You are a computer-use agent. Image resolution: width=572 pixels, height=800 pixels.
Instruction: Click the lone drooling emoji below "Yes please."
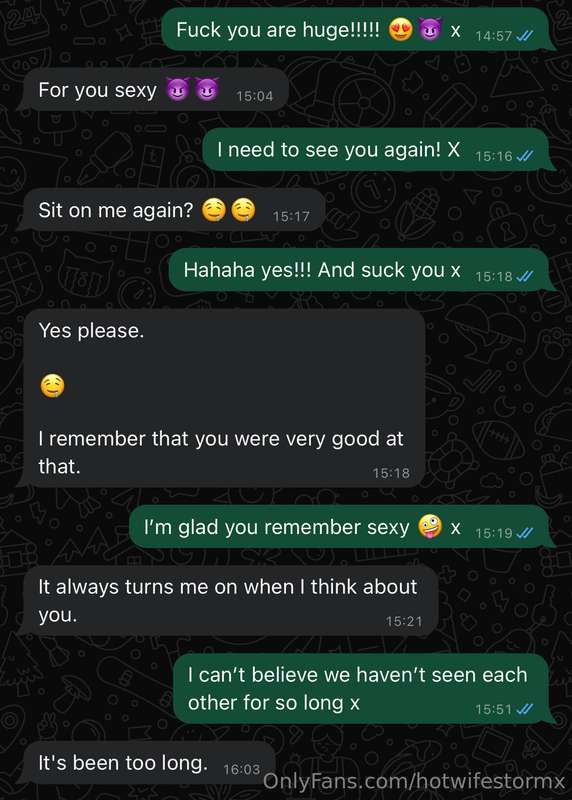click(52, 386)
